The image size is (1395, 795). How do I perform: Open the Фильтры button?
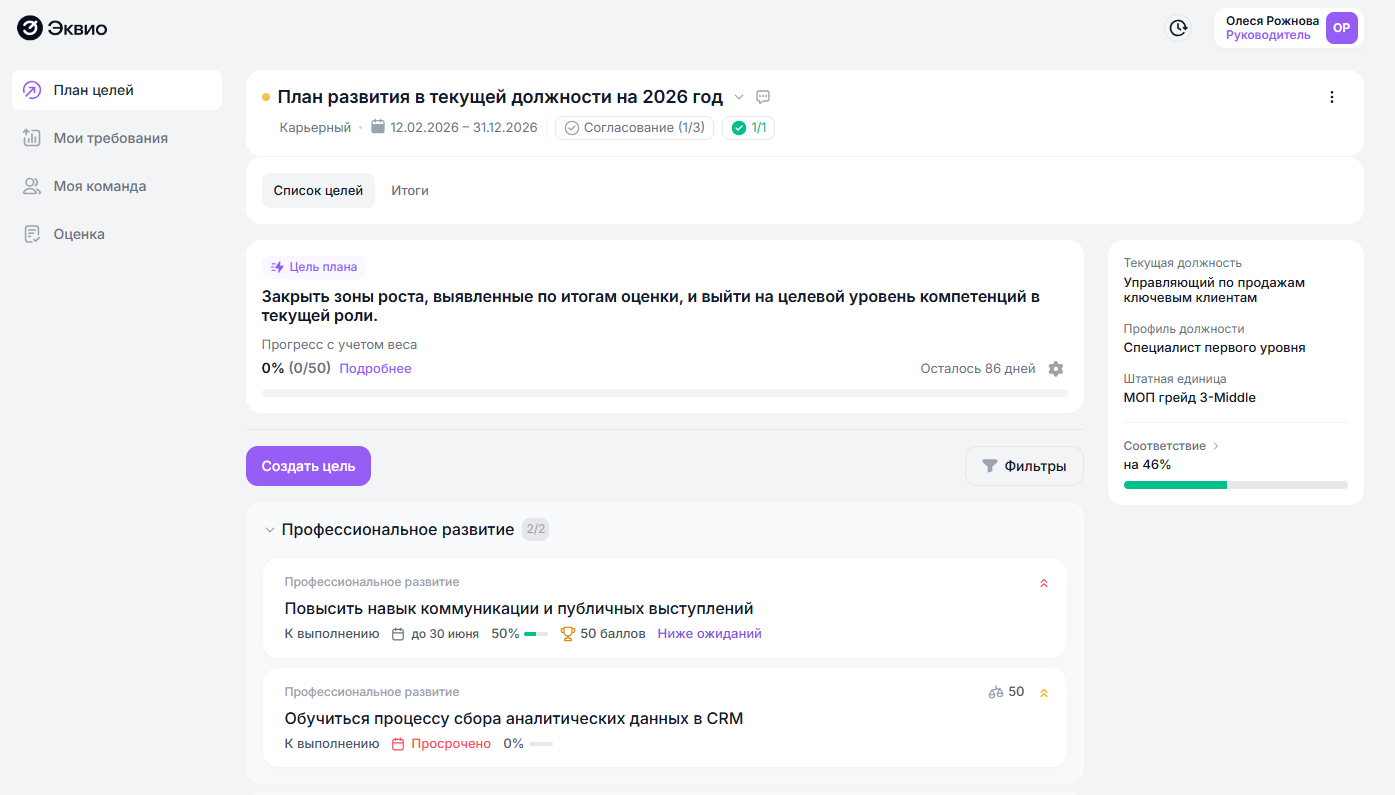(1024, 466)
